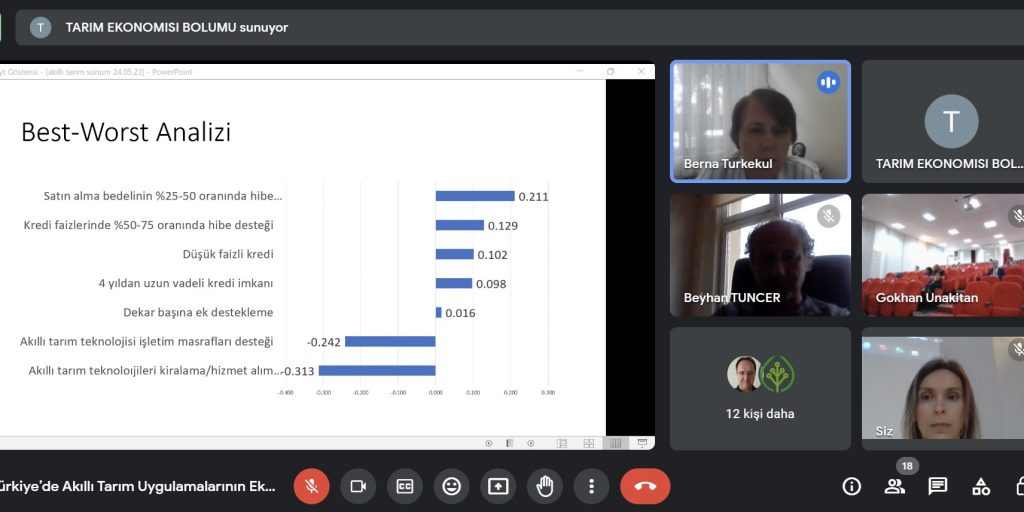Screen dimensions: 1024x512
Task: Open the emoji reactions button
Action: (x=451, y=486)
